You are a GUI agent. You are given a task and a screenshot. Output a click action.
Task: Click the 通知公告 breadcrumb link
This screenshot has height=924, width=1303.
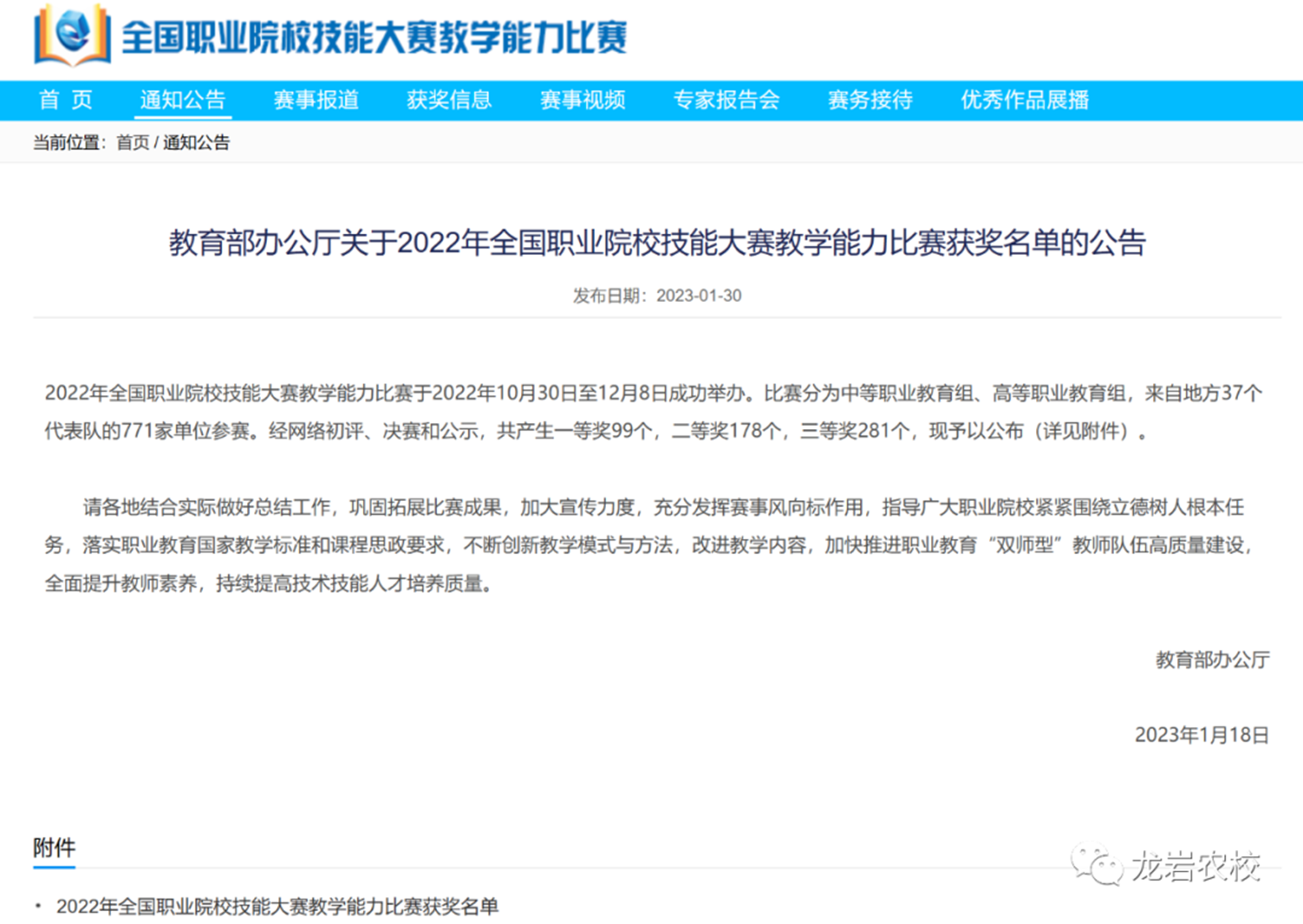(196, 143)
